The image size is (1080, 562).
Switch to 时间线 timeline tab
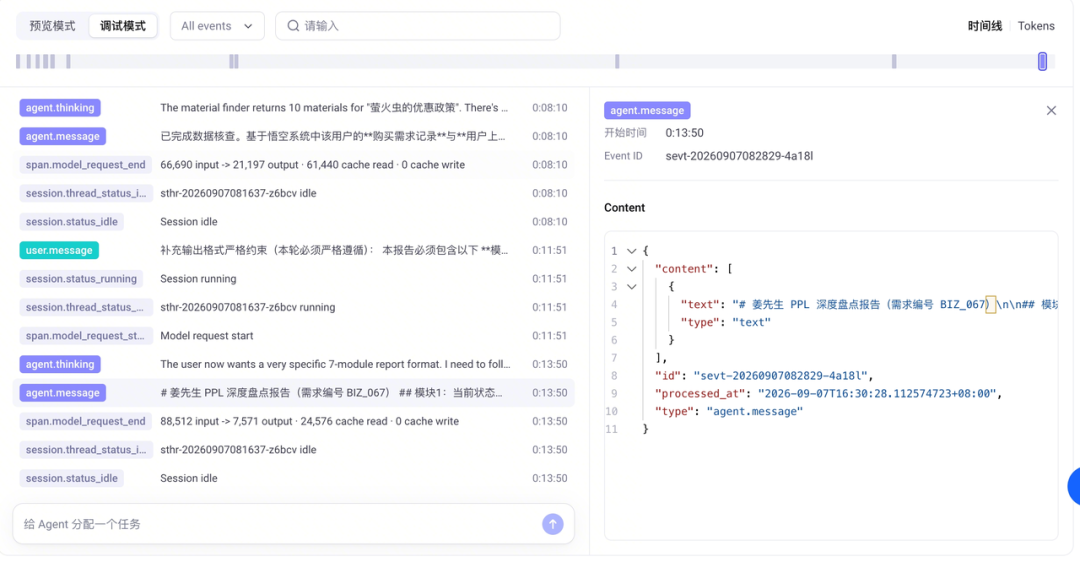984,26
